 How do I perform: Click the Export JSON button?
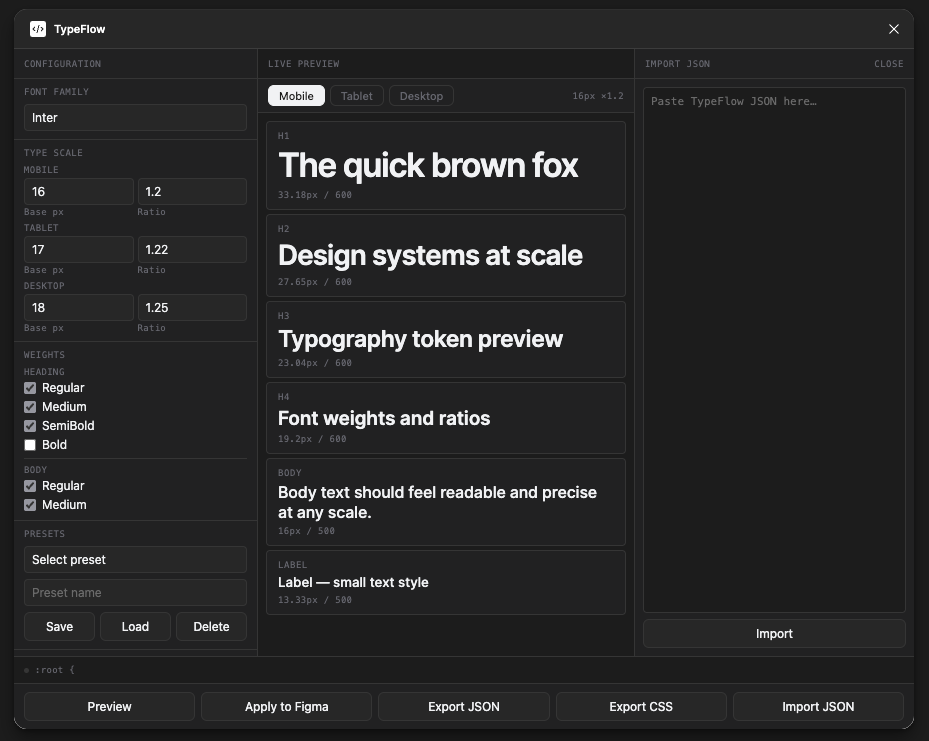coord(464,707)
